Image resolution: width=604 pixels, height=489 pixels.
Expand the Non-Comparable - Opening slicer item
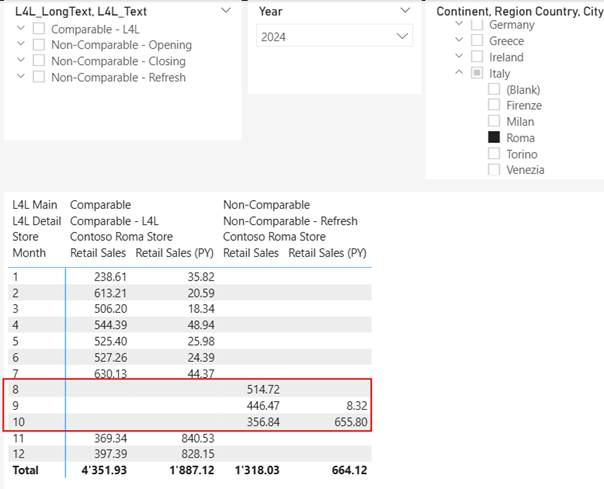tap(21, 45)
